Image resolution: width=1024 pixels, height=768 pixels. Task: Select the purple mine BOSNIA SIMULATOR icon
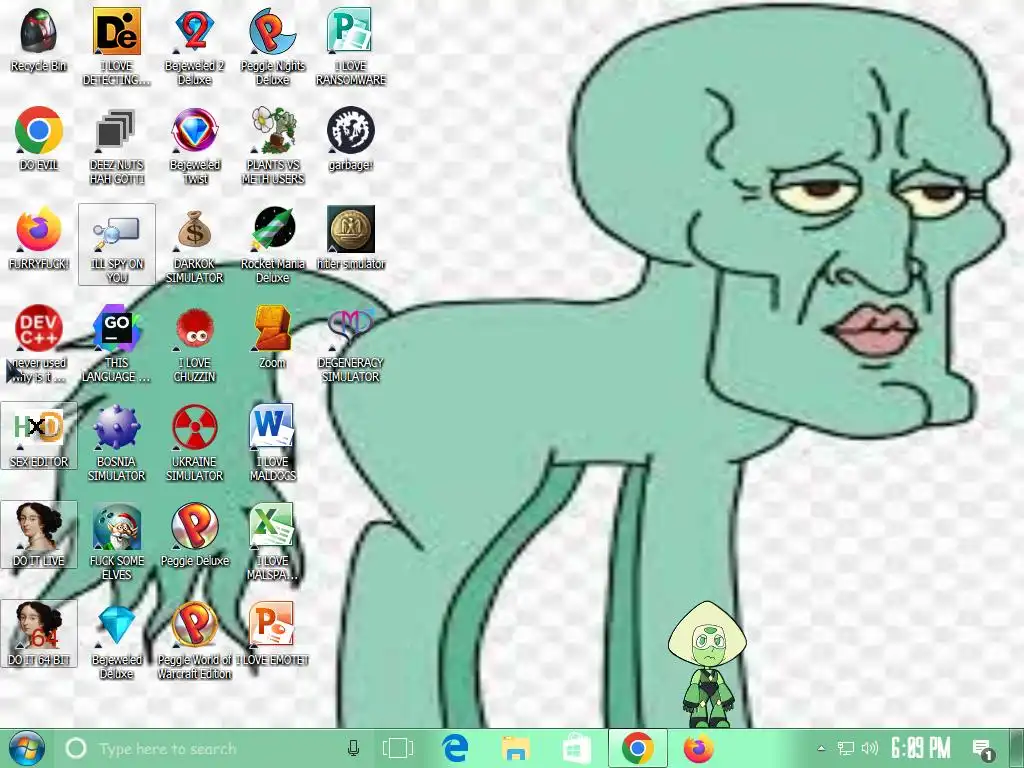116,428
